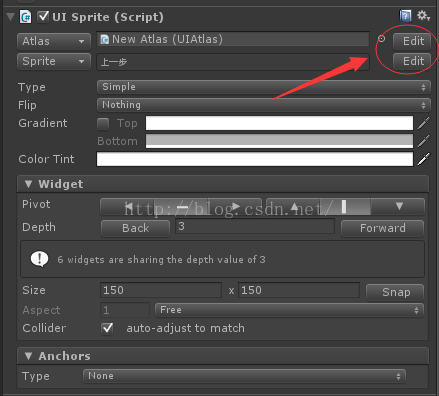Image resolution: width=439 pixels, height=396 pixels.
Task: Click the Depth value field showing 3
Action: (x=255, y=227)
